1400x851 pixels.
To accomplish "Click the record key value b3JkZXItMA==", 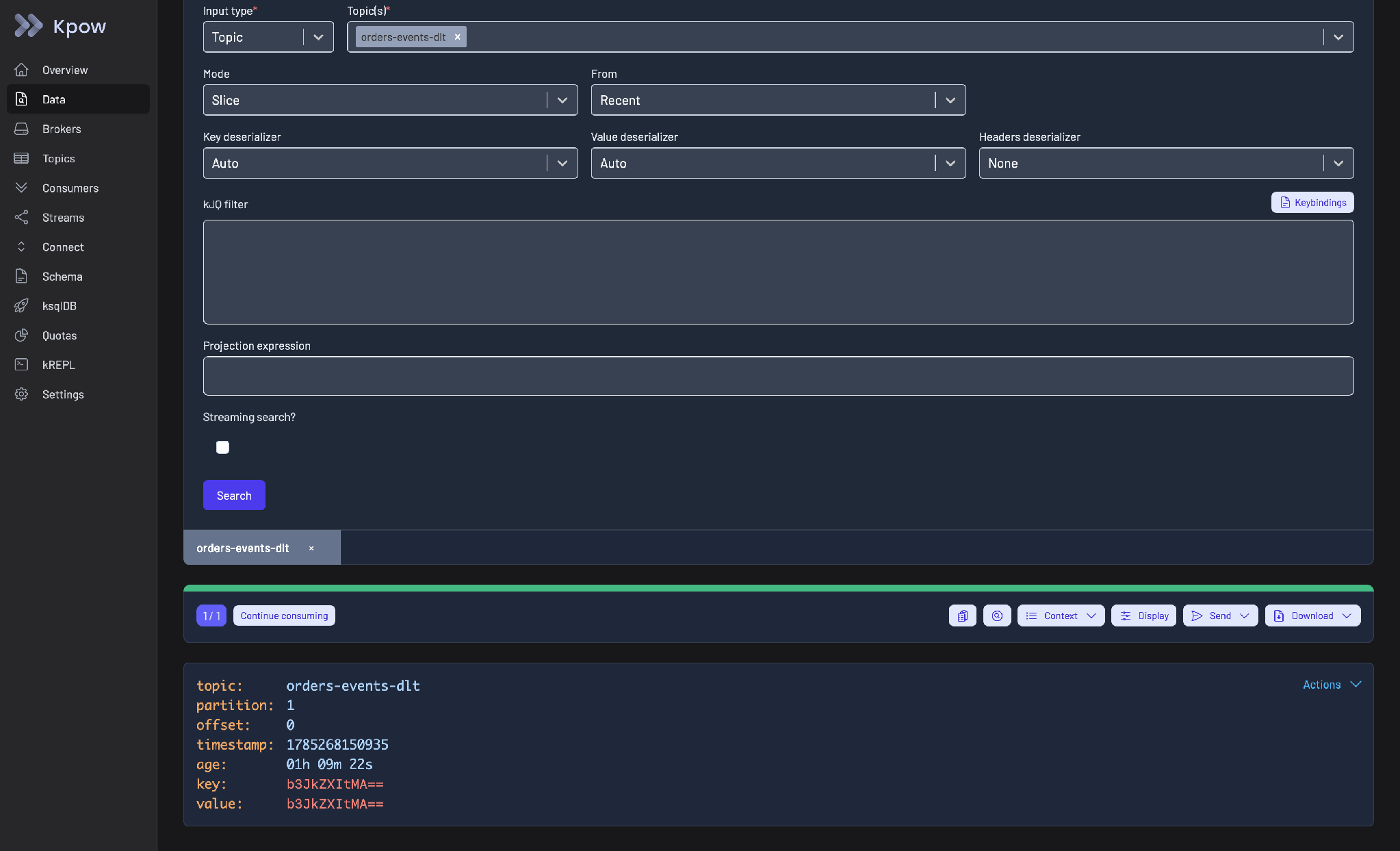I will click(335, 784).
